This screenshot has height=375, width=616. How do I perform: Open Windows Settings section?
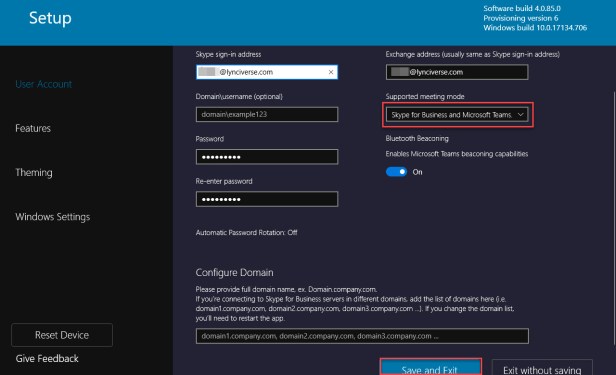click(x=53, y=217)
